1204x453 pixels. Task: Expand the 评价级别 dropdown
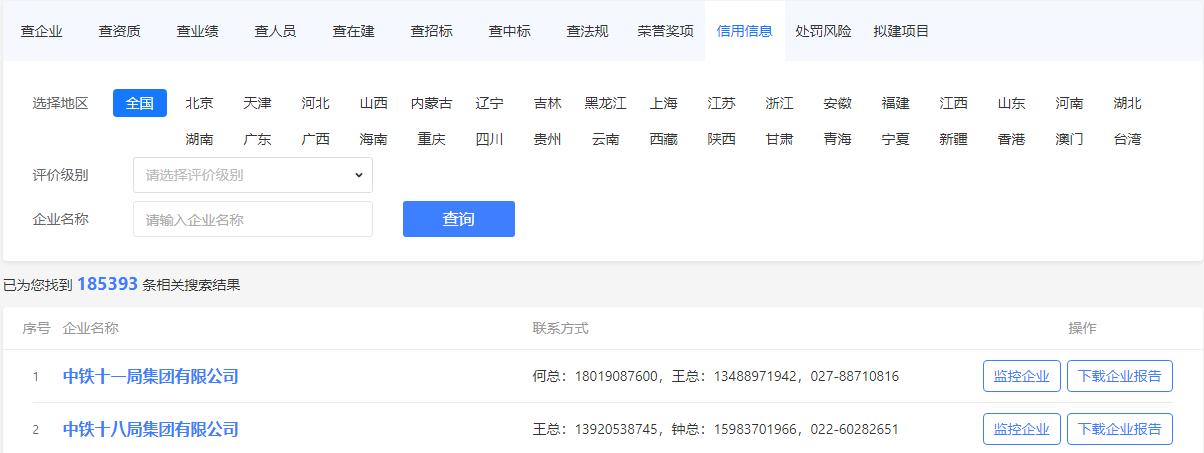(x=253, y=175)
